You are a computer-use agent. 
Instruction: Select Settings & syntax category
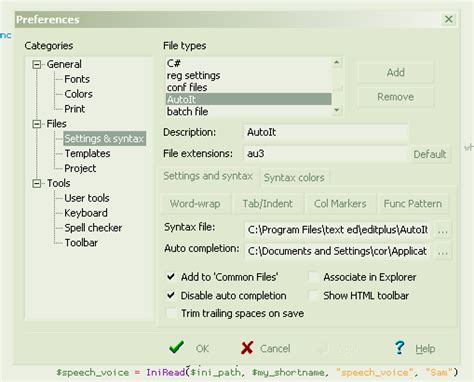coord(104,138)
